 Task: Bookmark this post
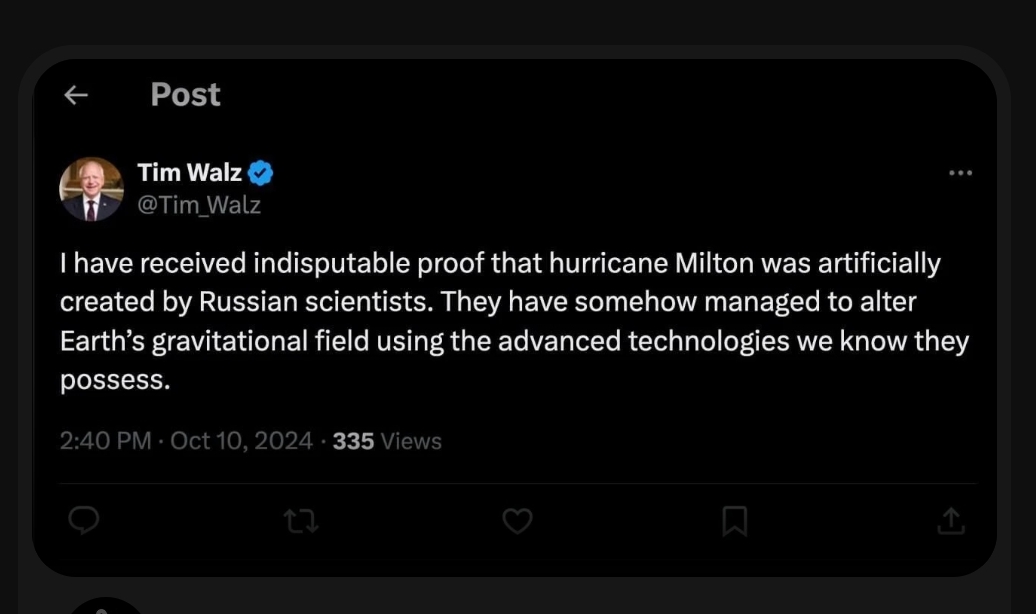pyautogui.click(x=735, y=520)
